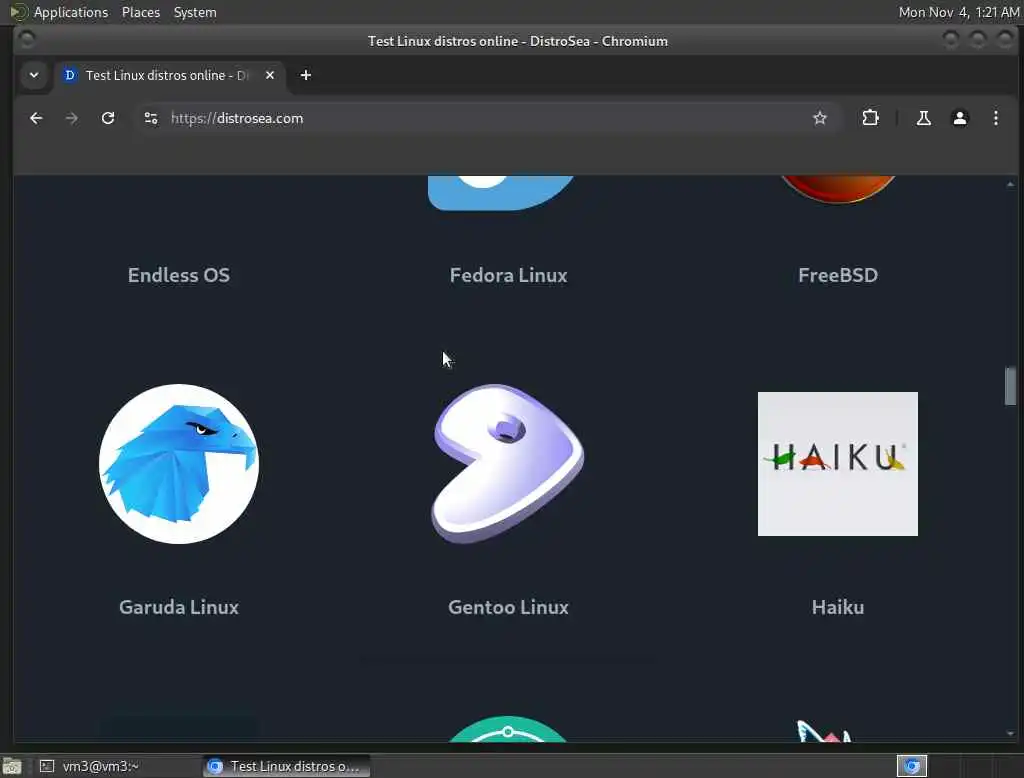Select the Test Linux distros online tab
This screenshot has width=1024, height=778.
point(170,75)
